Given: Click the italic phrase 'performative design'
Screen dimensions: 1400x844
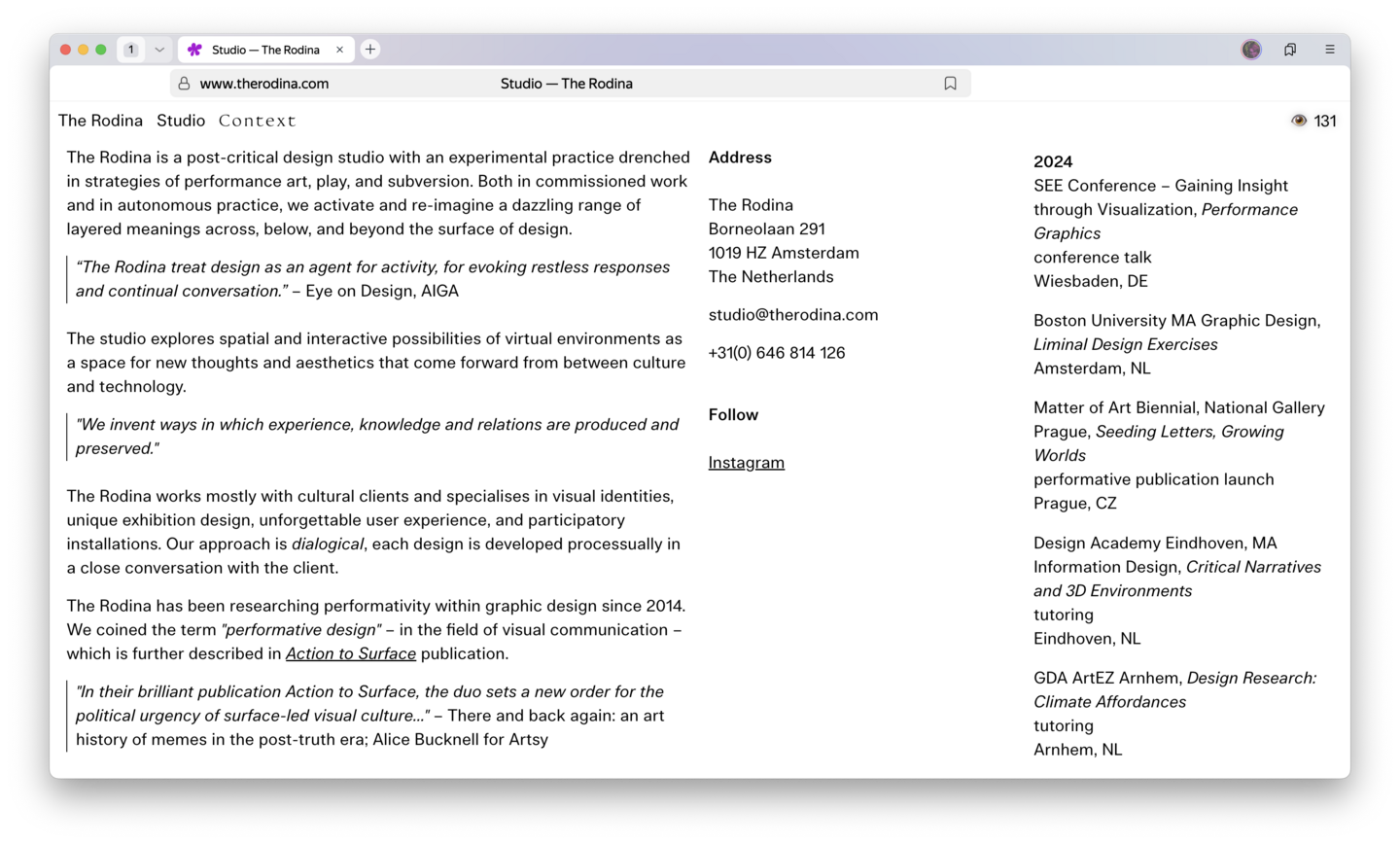Looking at the screenshot, I should [x=300, y=630].
